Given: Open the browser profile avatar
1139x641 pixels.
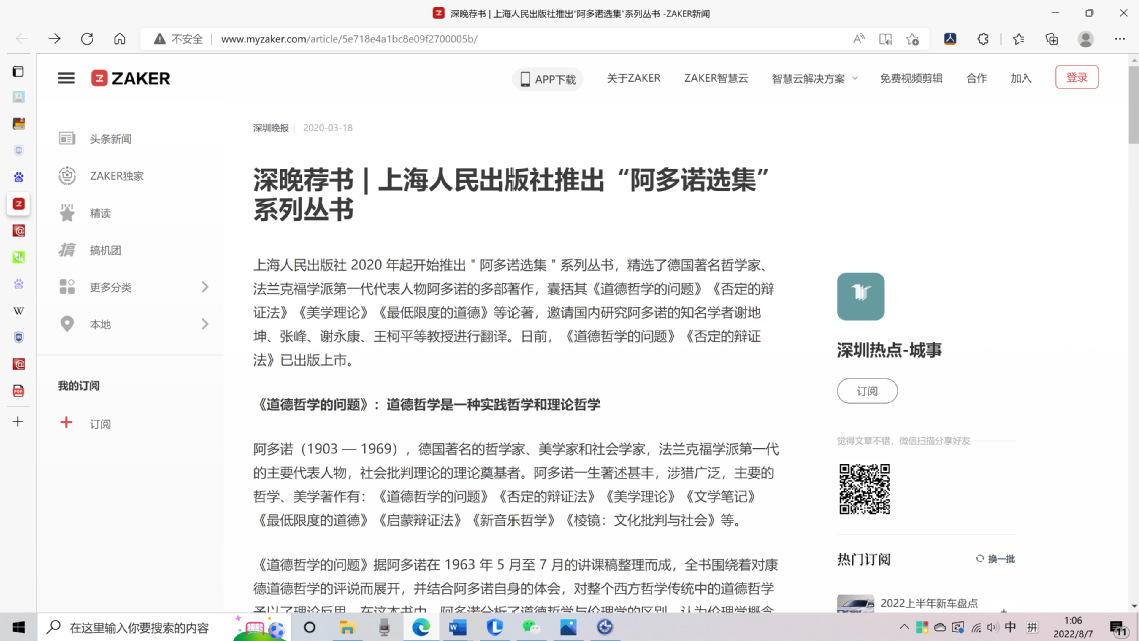Looking at the screenshot, I should (x=1085, y=39).
